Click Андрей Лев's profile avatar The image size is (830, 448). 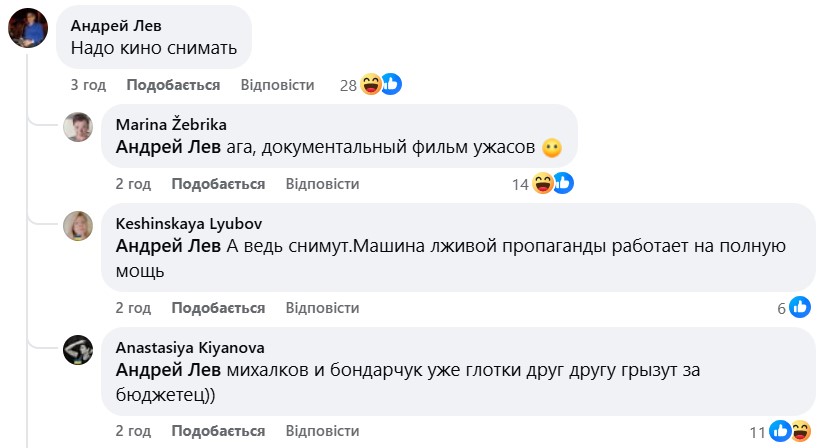[28, 28]
